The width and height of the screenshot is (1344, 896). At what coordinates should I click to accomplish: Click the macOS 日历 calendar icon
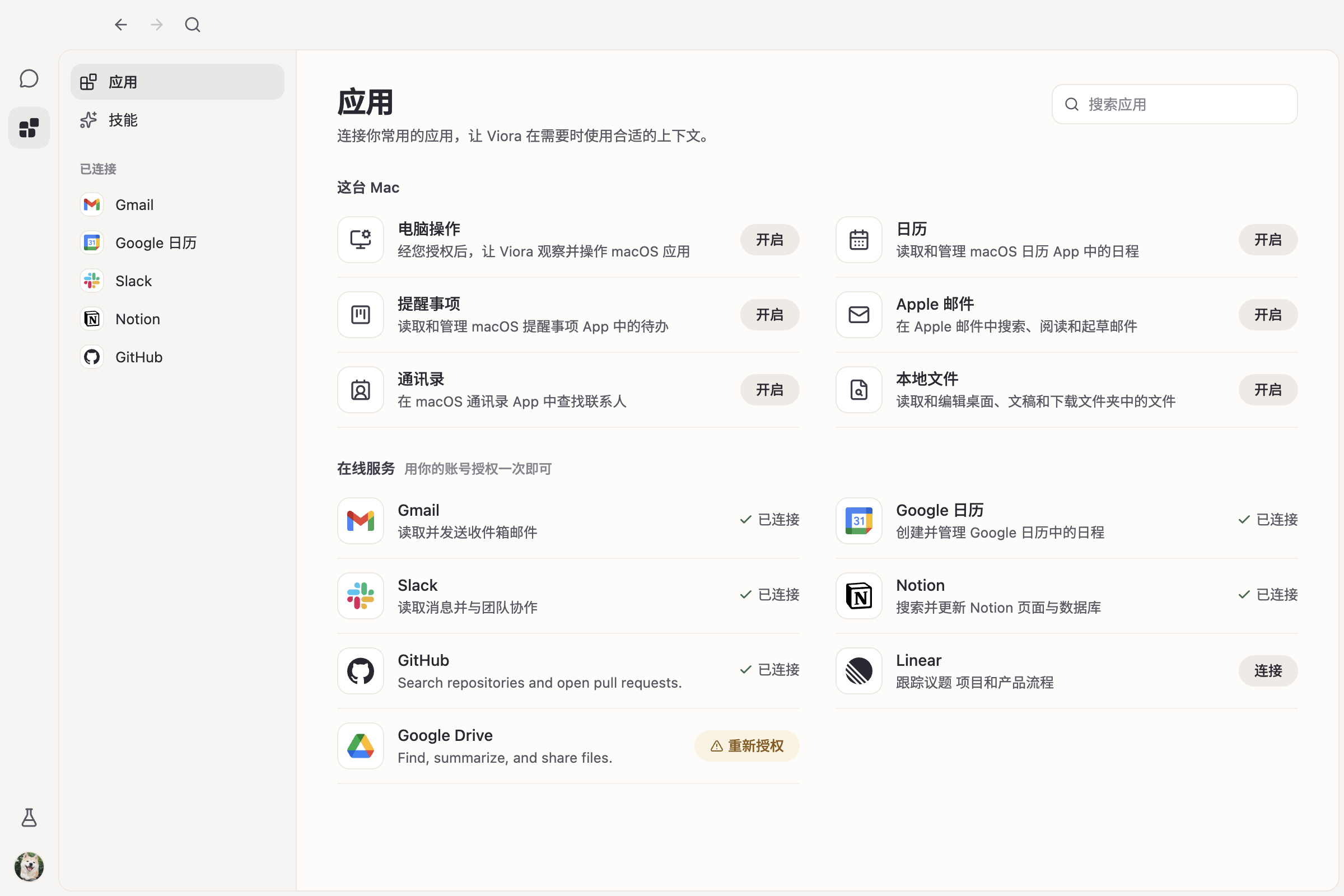tap(859, 240)
